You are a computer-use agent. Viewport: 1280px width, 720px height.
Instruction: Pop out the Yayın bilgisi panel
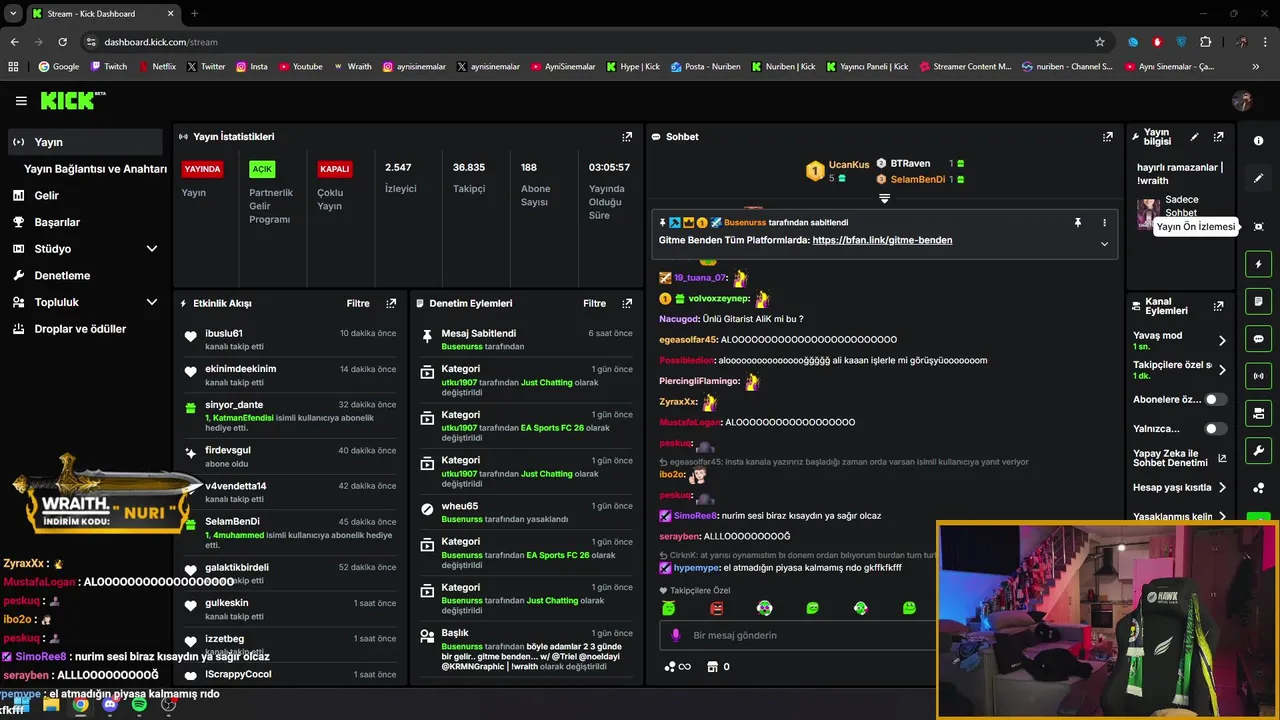(x=1218, y=137)
